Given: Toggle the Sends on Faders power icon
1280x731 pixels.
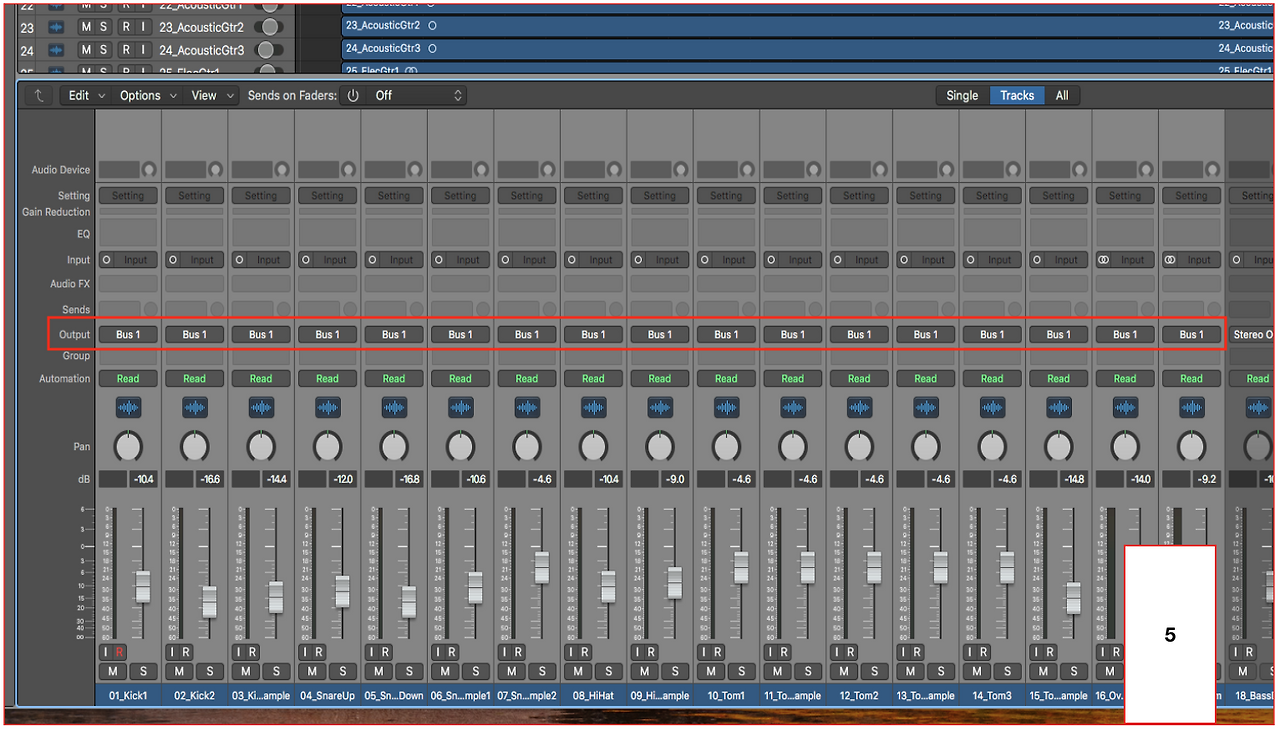Looking at the screenshot, I should point(352,96).
